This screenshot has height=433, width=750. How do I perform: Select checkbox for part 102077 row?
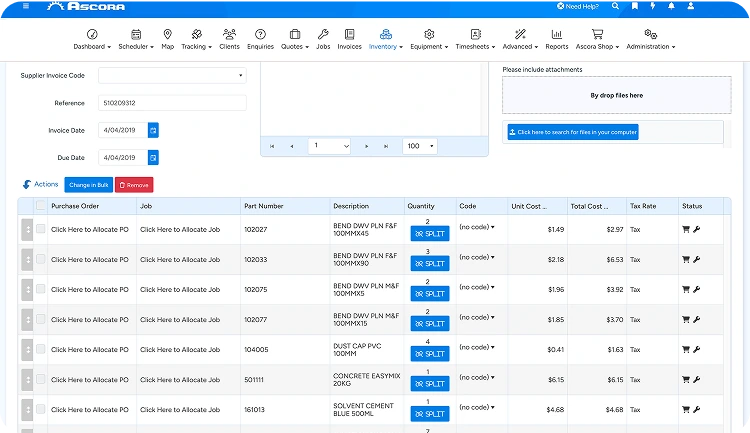click(x=41, y=319)
